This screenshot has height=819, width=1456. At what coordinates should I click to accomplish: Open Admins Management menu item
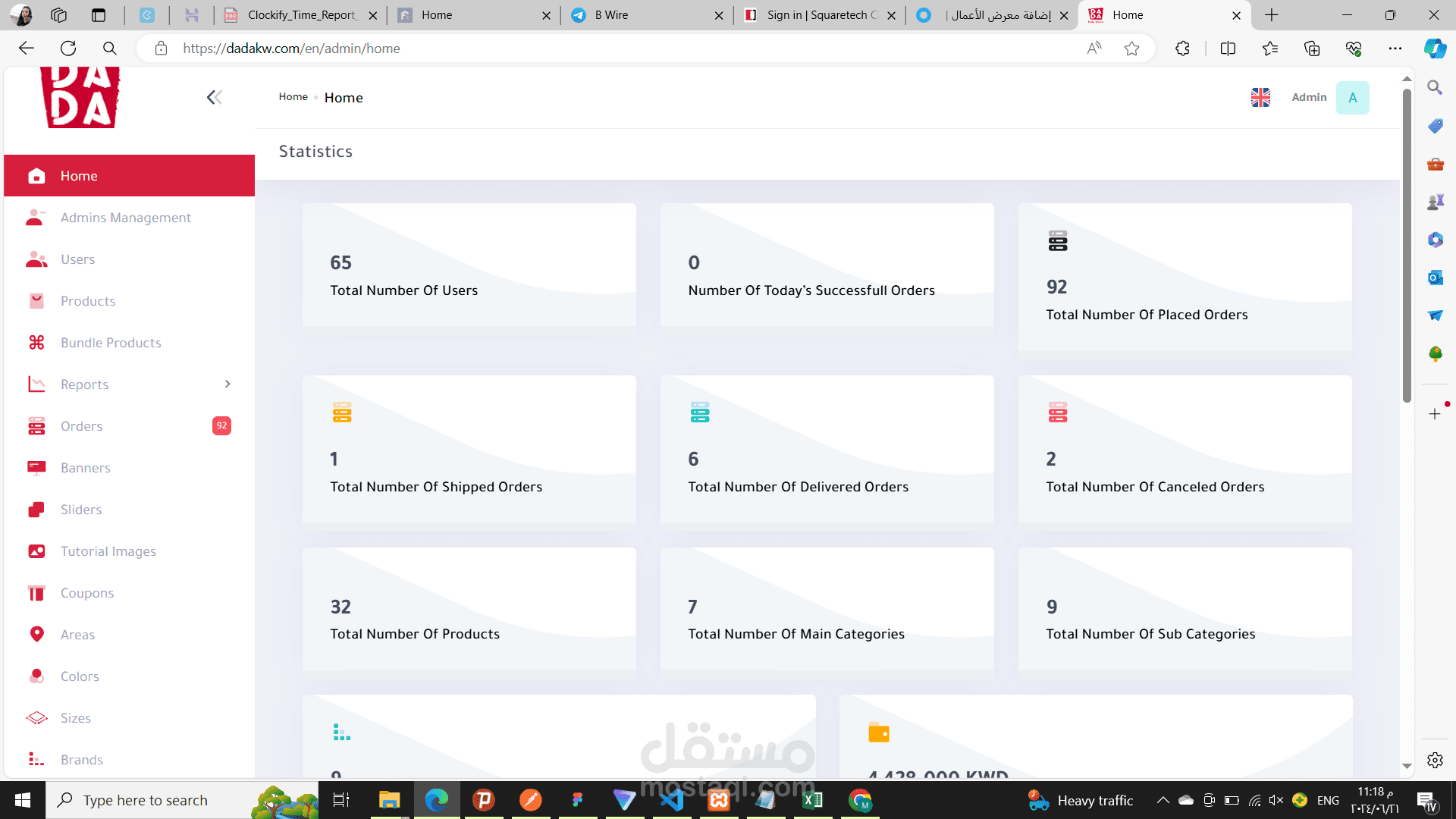[x=126, y=218]
